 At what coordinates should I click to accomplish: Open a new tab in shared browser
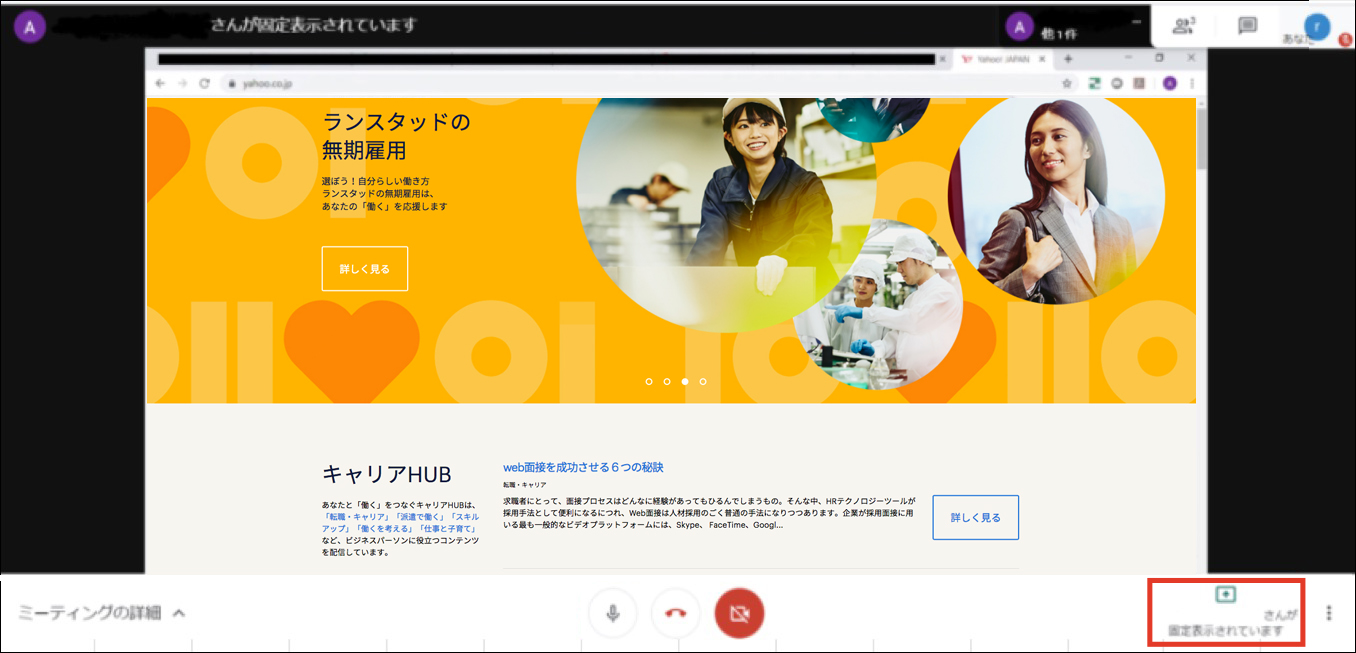1067,59
